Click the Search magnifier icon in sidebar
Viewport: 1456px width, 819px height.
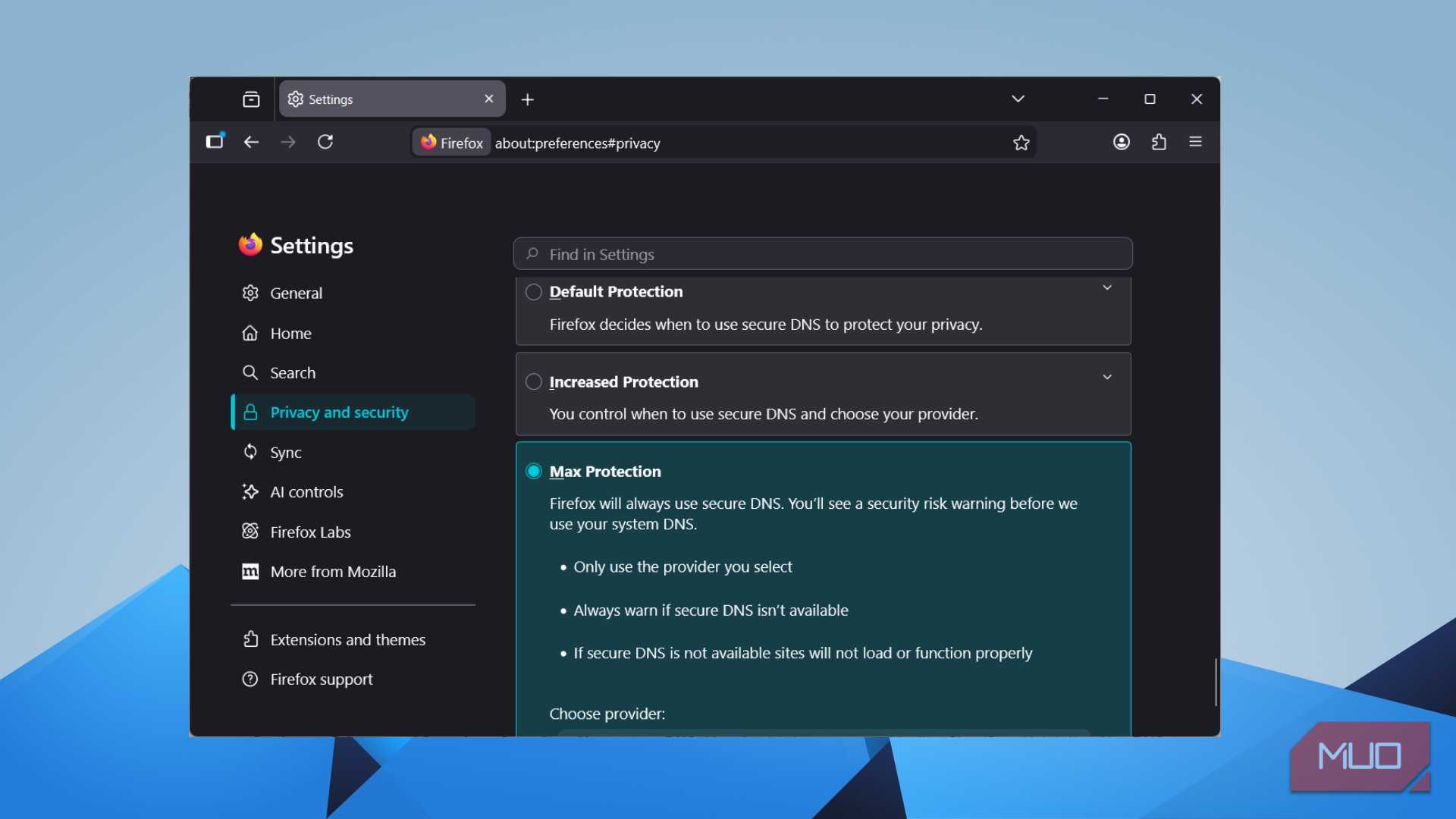(250, 372)
